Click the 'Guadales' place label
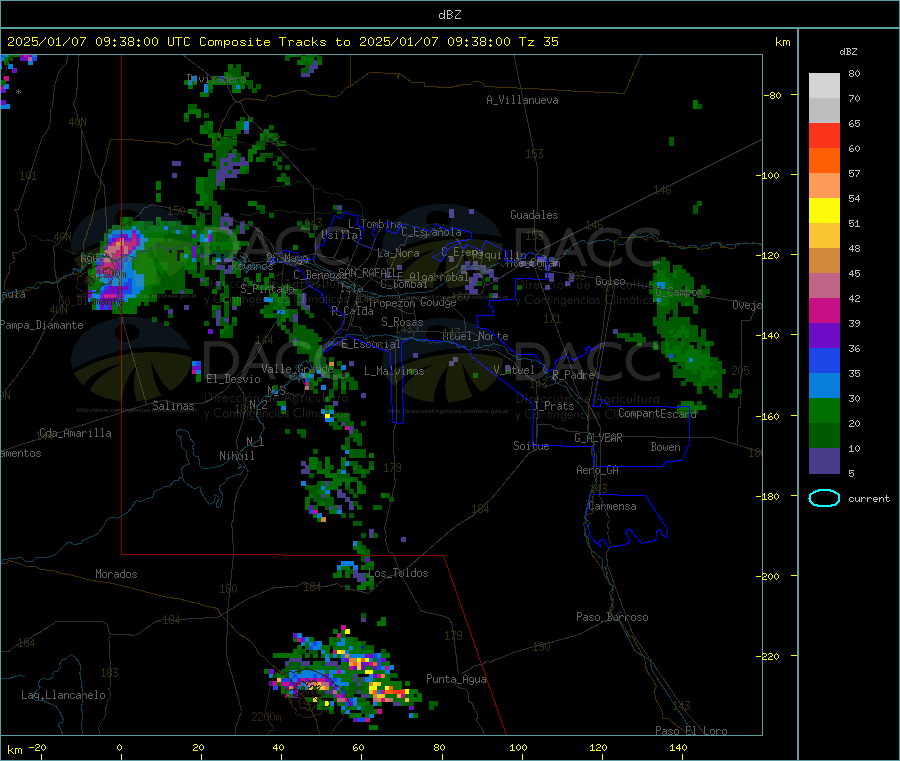The width and height of the screenshot is (900, 761). (534, 215)
